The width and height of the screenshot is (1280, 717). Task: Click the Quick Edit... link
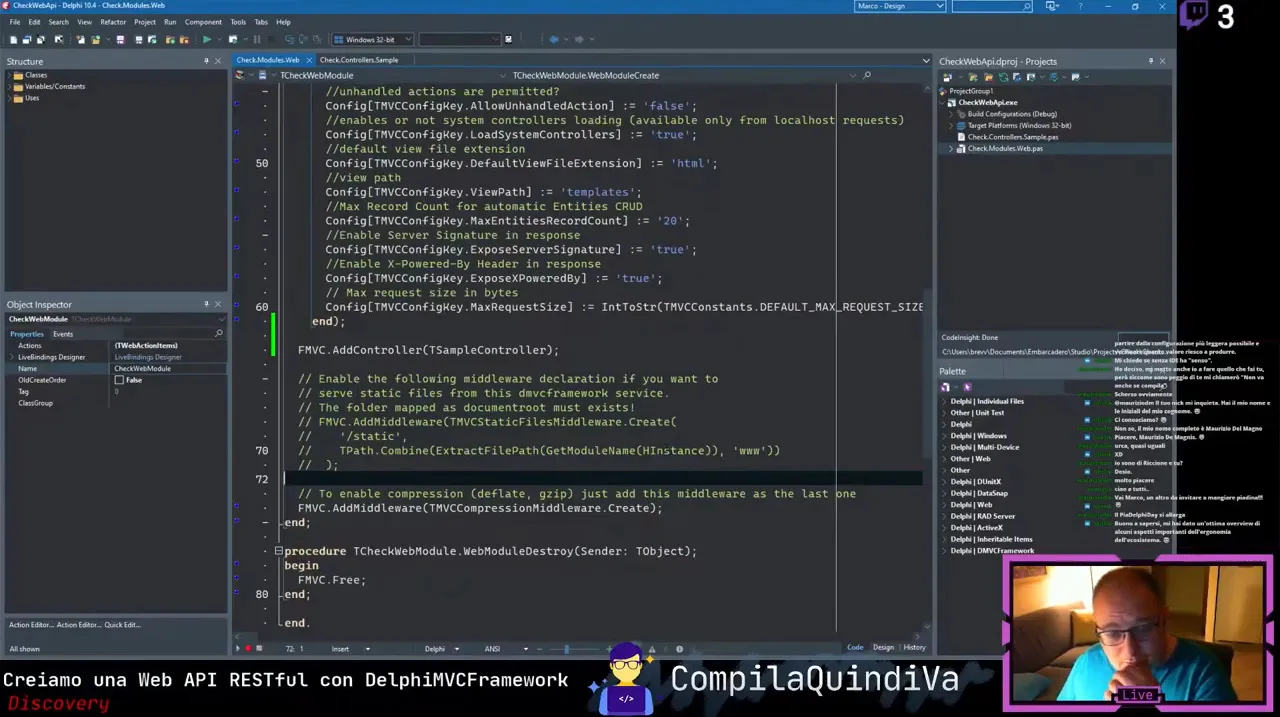122,625
